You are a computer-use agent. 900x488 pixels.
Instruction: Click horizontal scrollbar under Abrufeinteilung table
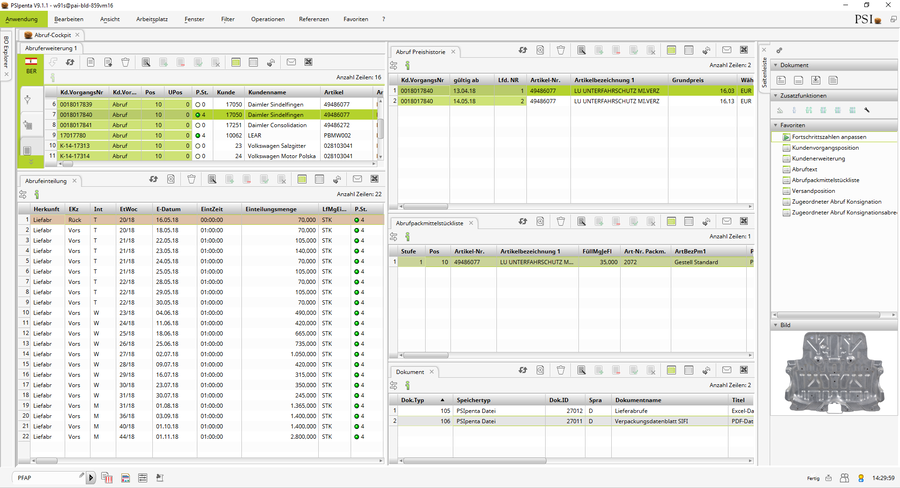click(x=207, y=460)
